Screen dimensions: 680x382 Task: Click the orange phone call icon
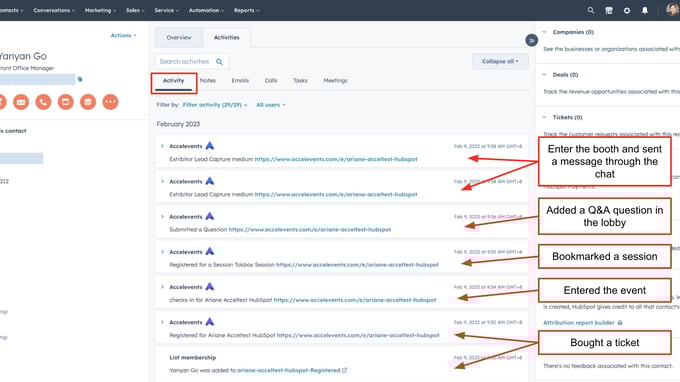click(43, 102)
